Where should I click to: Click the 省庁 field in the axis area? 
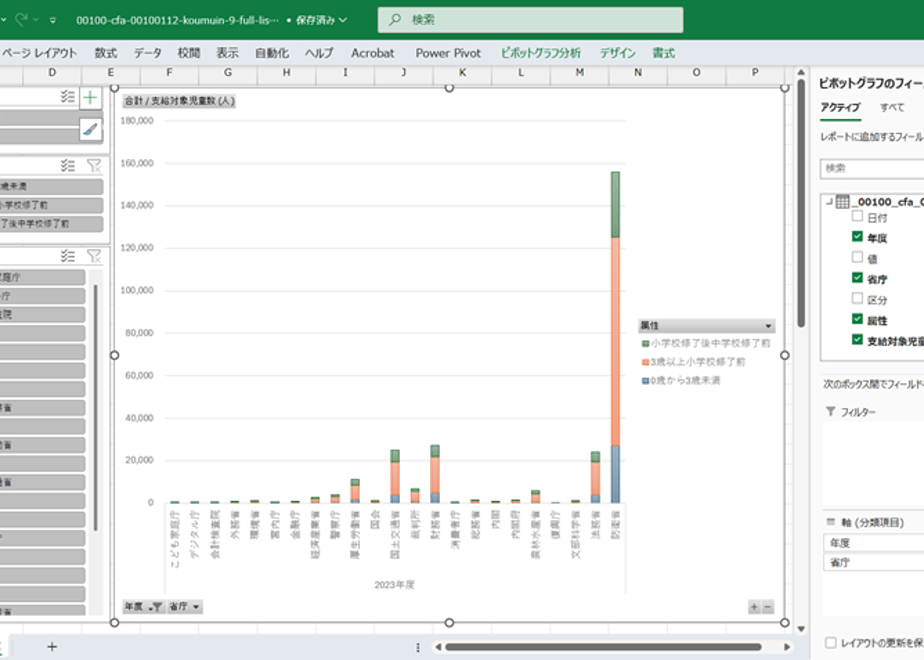874,563
